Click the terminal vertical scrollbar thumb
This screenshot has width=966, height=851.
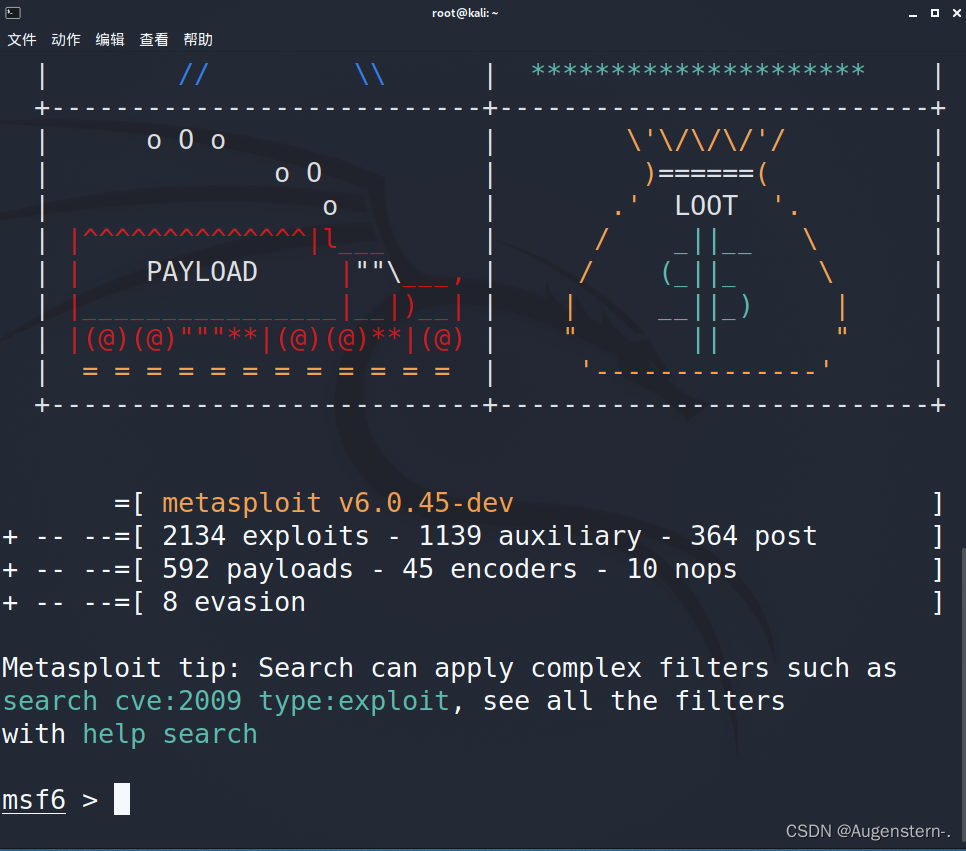coord(963,696)
